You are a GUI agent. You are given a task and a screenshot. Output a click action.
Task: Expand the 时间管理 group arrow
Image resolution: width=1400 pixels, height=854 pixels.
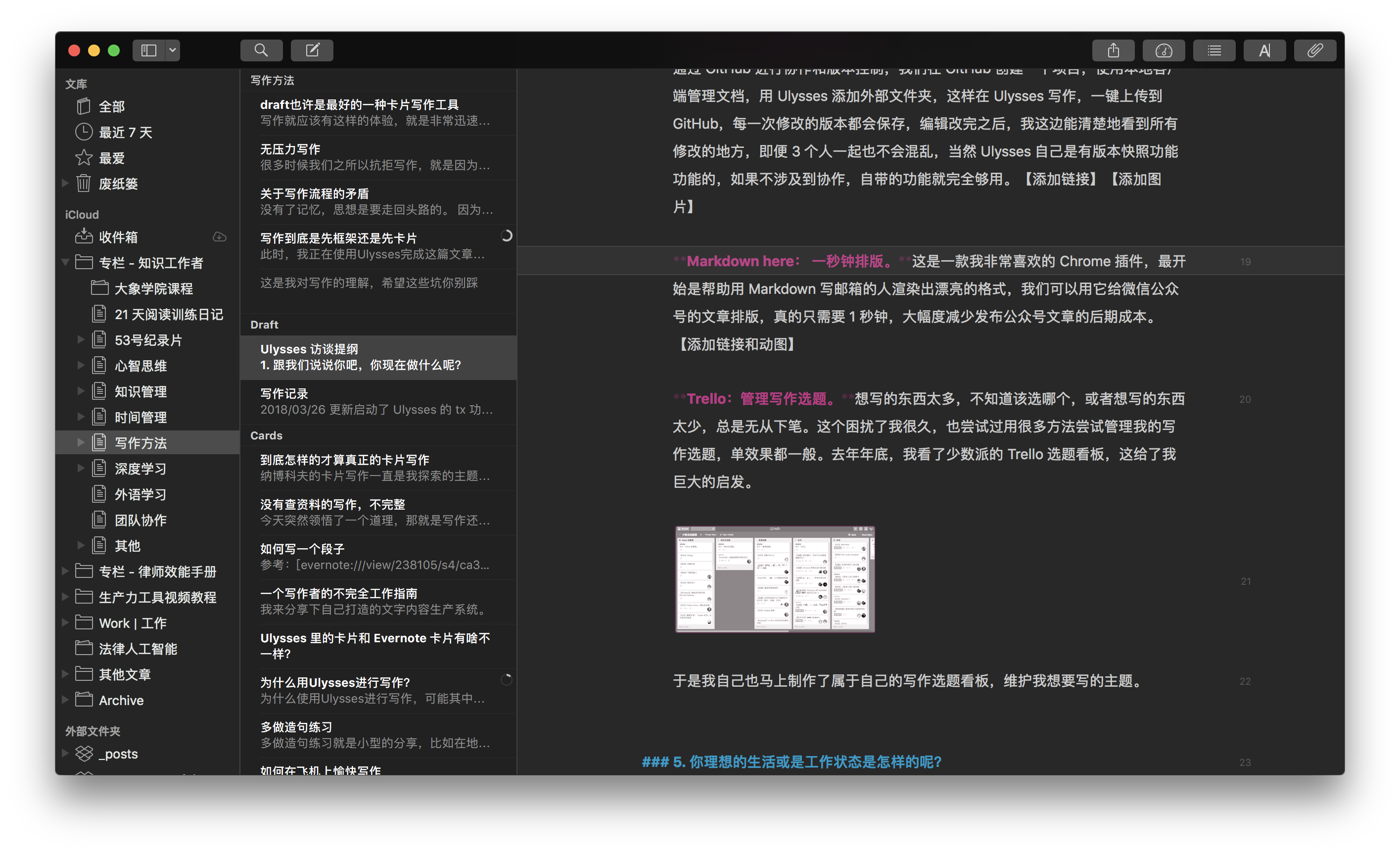[x=81, y=417]
